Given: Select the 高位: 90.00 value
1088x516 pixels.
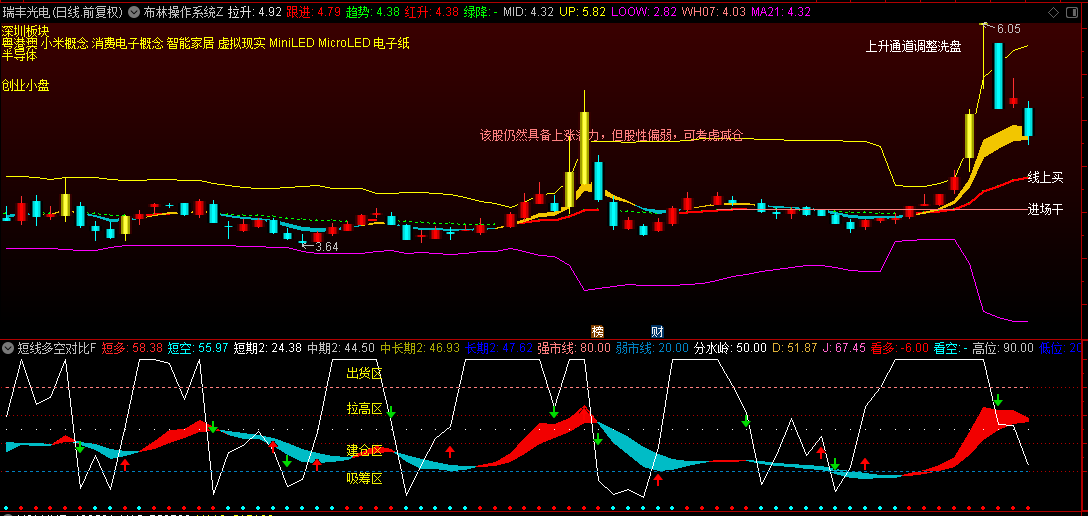Looking at the screenshot, I should pos(1003,348).
